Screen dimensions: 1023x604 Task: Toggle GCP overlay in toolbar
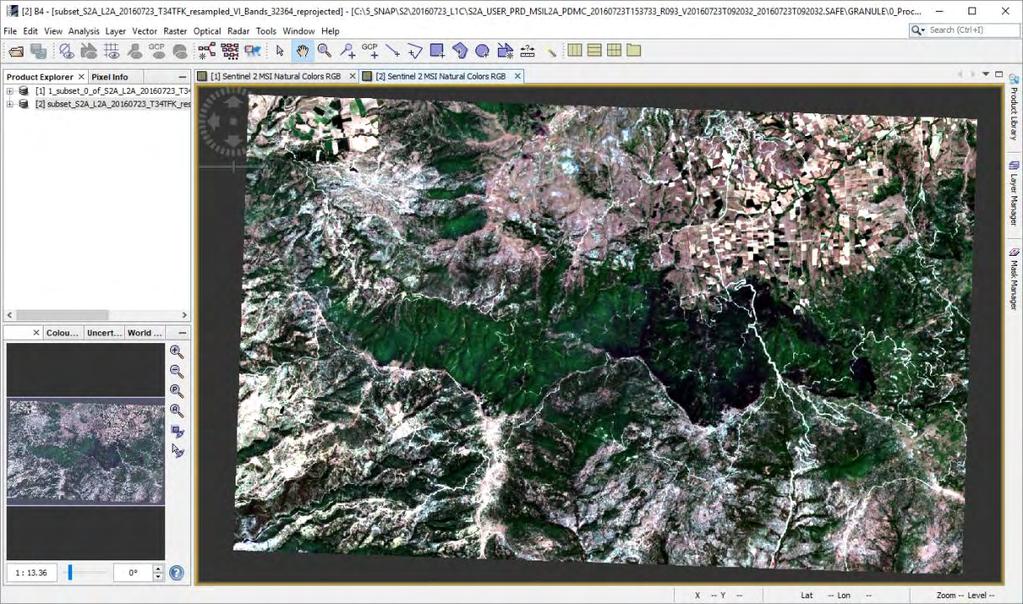(x=157, y=51)
